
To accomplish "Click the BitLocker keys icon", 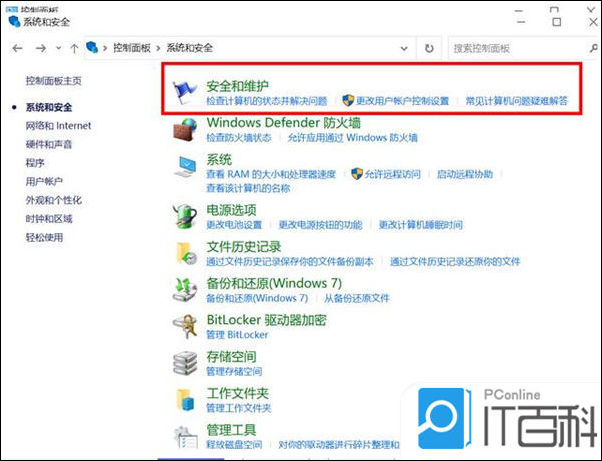I will tap(185, 326).
